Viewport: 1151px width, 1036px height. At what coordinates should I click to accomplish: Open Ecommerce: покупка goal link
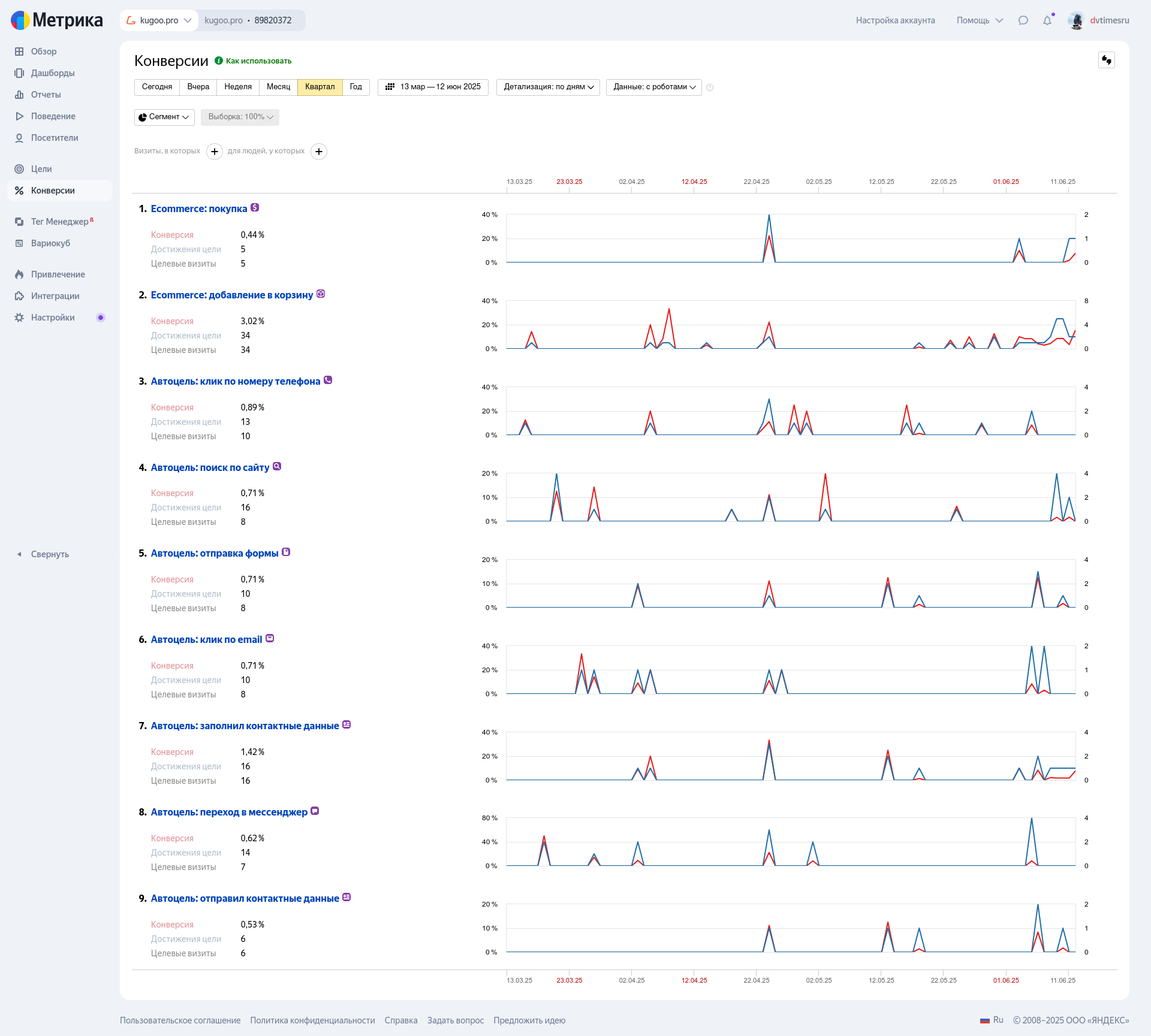point(198,209)
